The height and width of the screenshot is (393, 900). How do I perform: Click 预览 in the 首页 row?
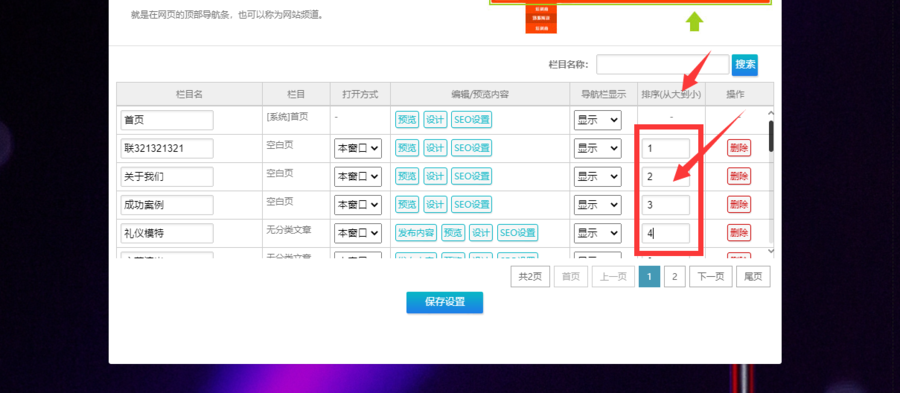pos(407,120)
